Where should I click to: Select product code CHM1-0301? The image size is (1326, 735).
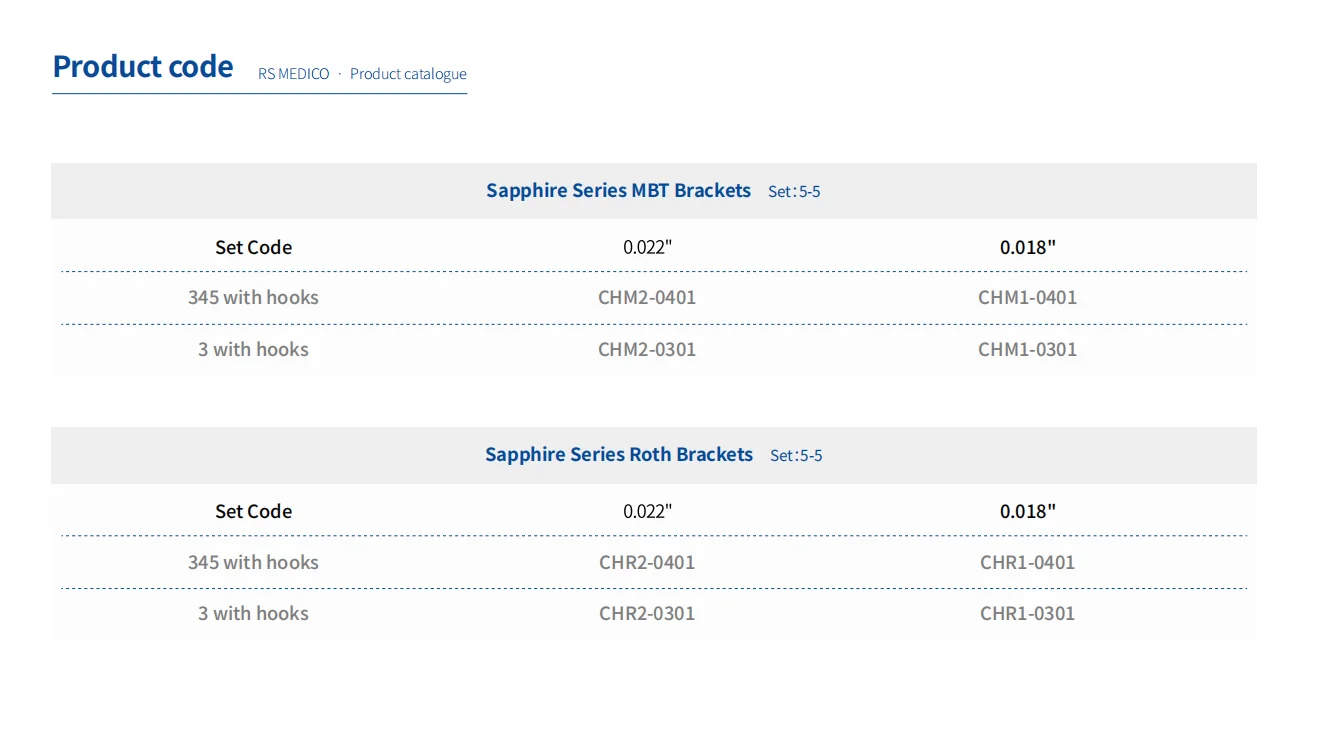(1027, 349)
